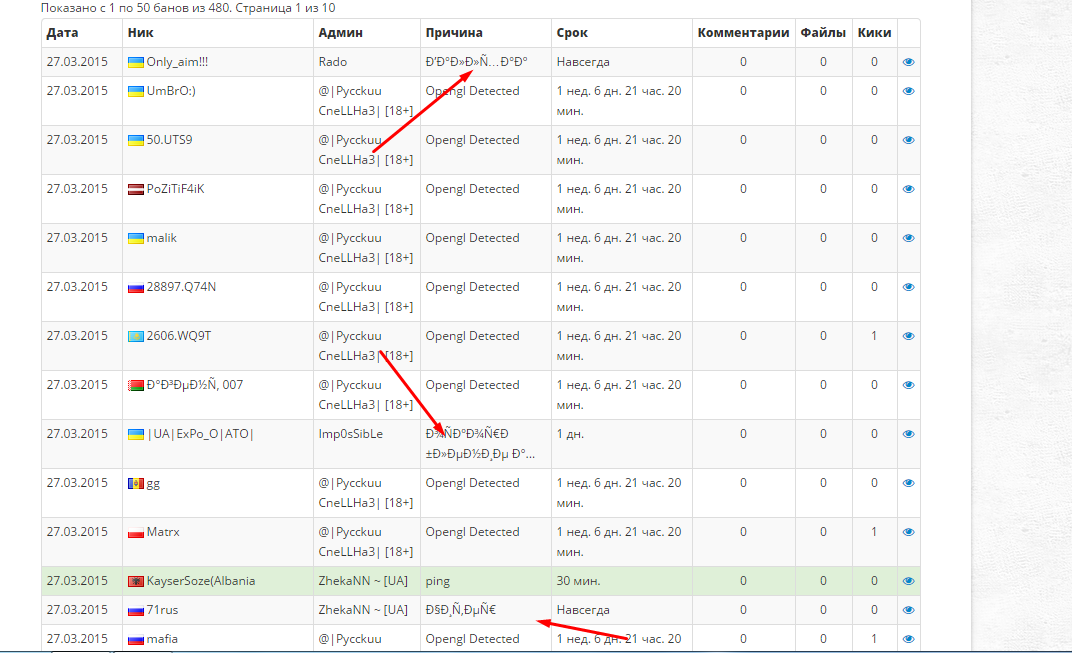Click the Ukraine flag next to Only_aim!!!
1072x653 pixels.
tap(135, 62)
